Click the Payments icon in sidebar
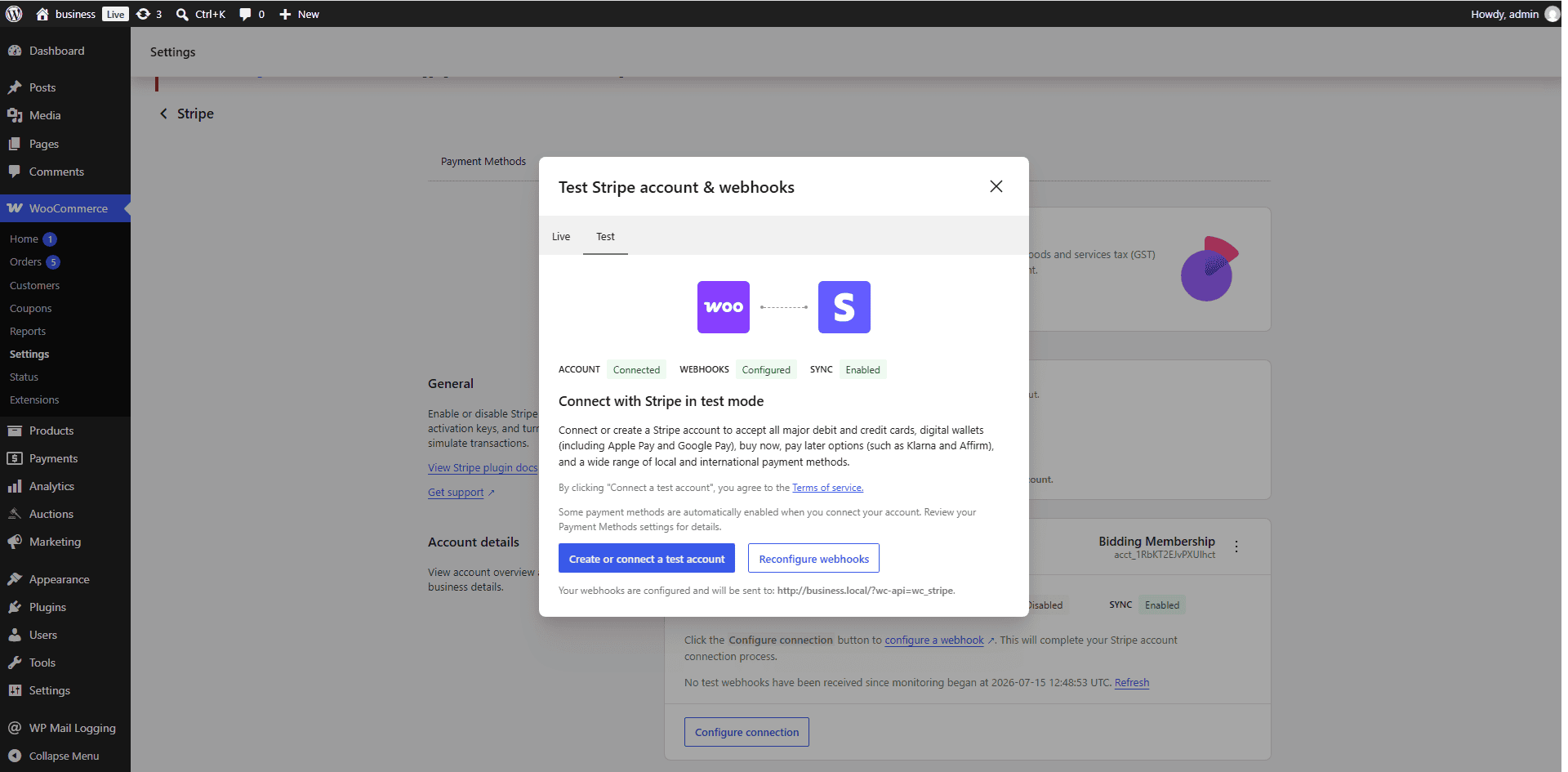Screen dimensions: 1568x772 click(x=15, y=458)
